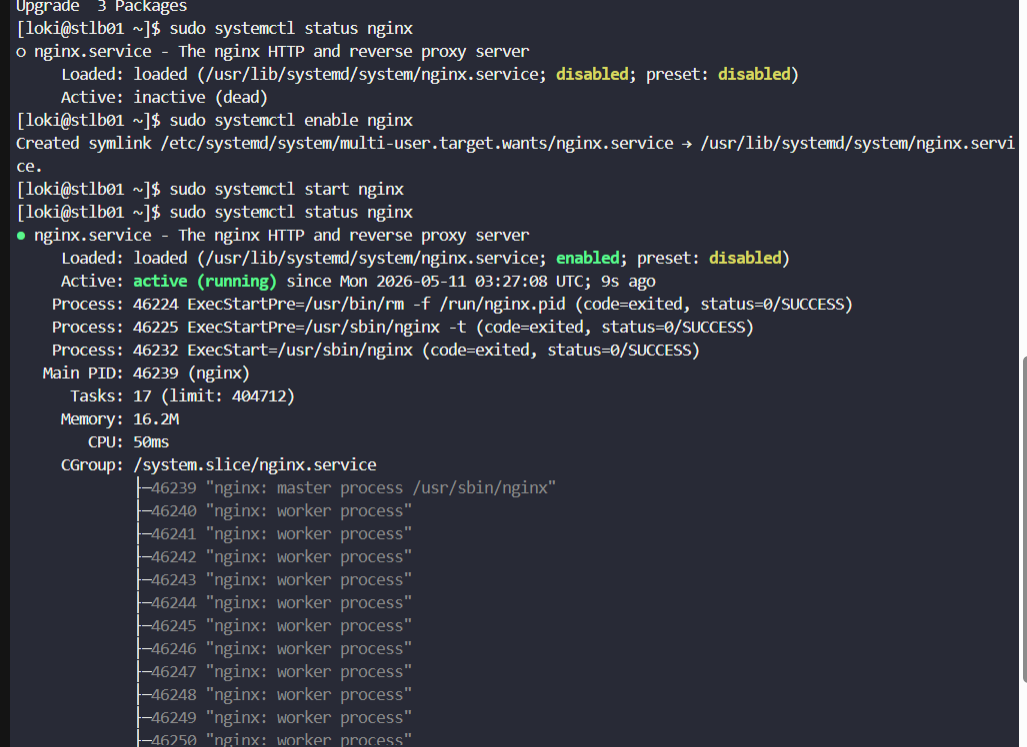Click the first yellow "disabled" in the inactive Loaded line
Screen dimensions: 1027x747
592,75
